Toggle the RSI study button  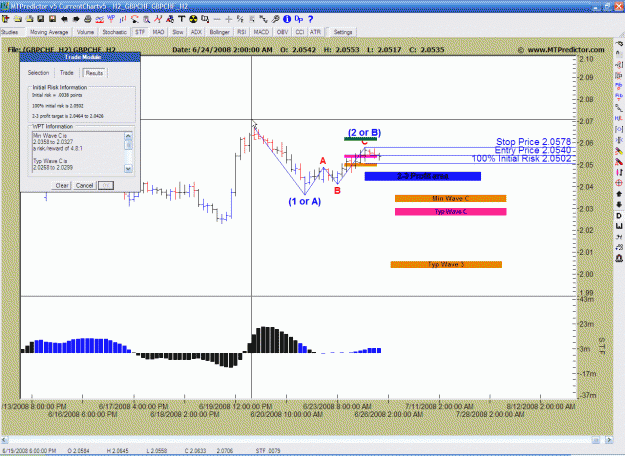tap(242, 32)
